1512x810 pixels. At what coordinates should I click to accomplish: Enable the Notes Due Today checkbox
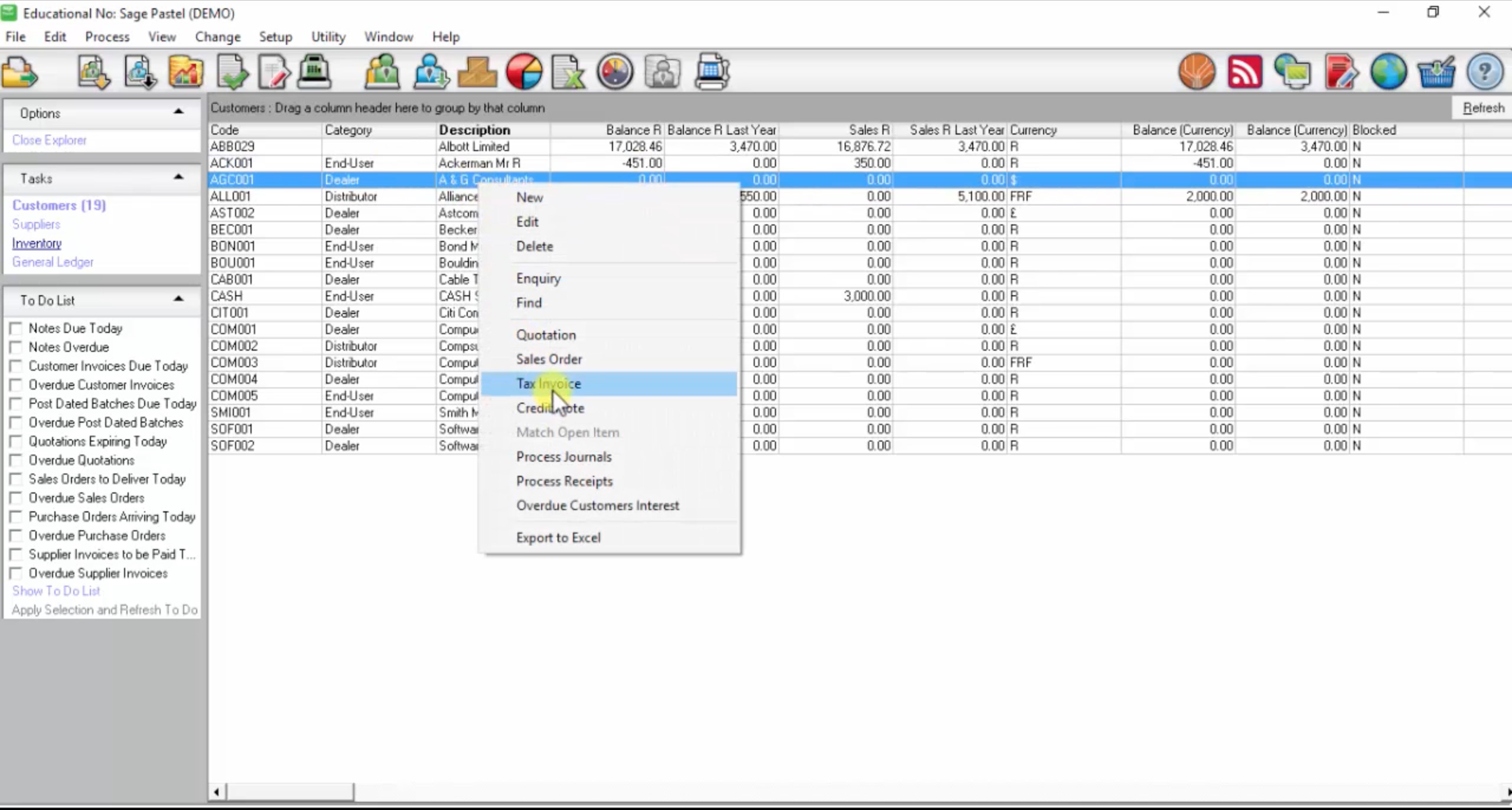tap(17, 328)
